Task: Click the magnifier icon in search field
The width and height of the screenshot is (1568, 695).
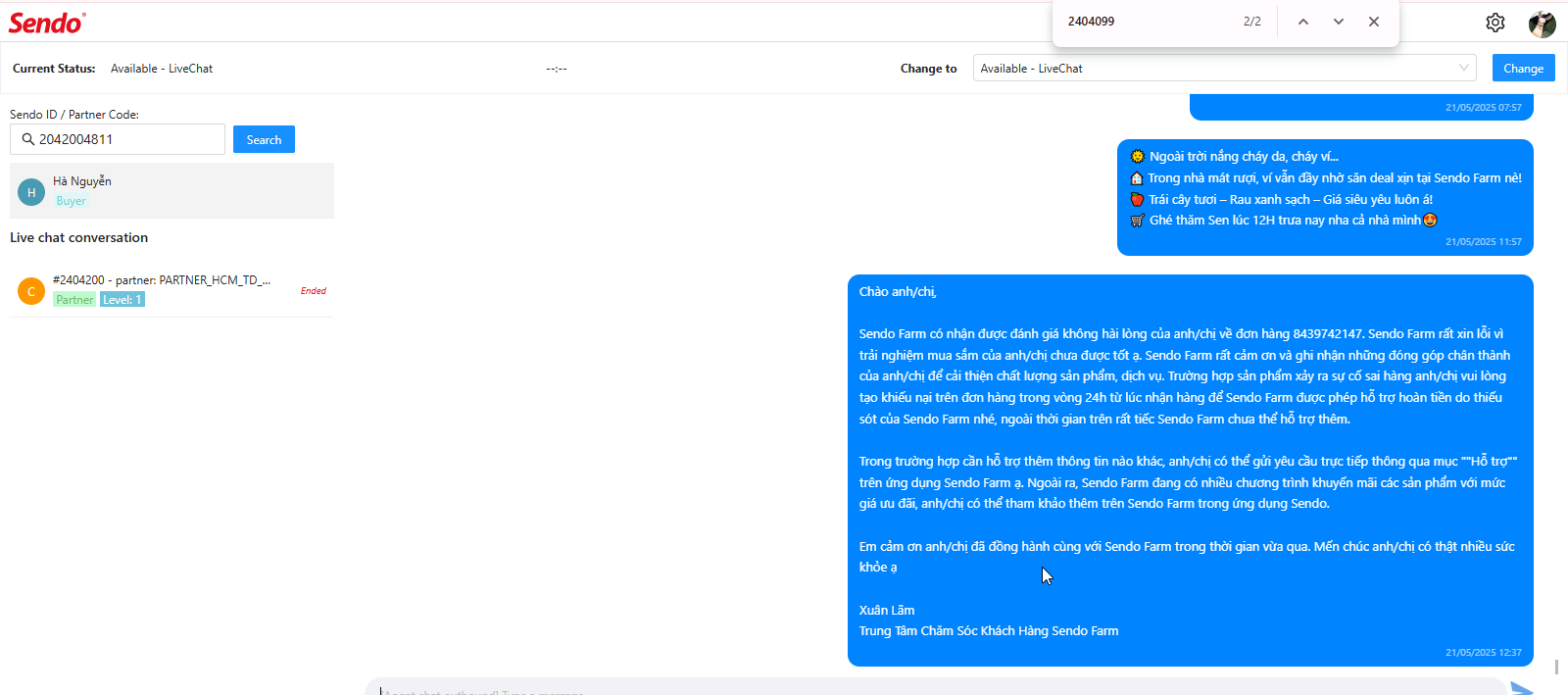Action: click(27, 139)
